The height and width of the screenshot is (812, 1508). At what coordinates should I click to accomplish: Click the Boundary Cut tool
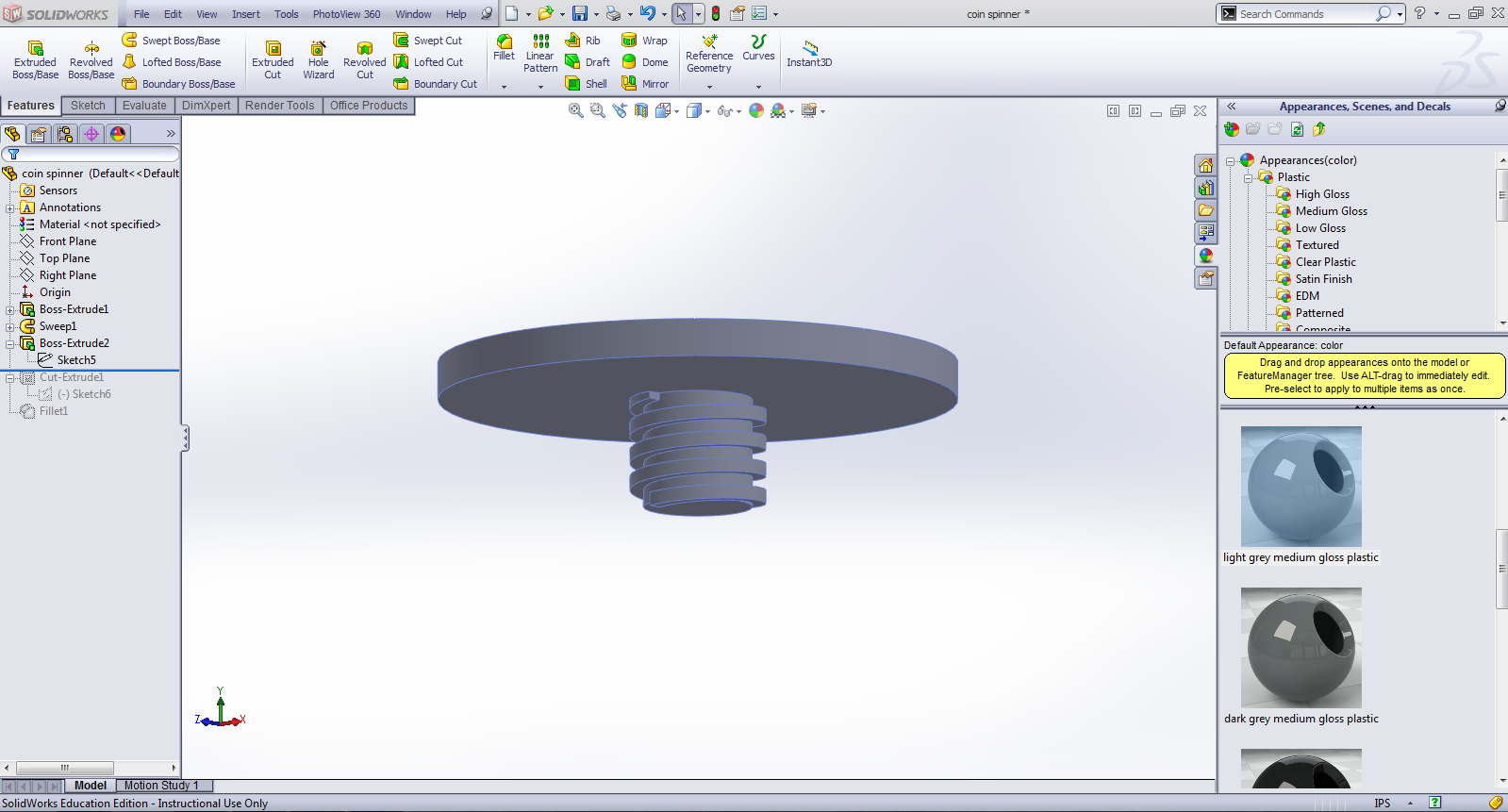tap(436, 84)
